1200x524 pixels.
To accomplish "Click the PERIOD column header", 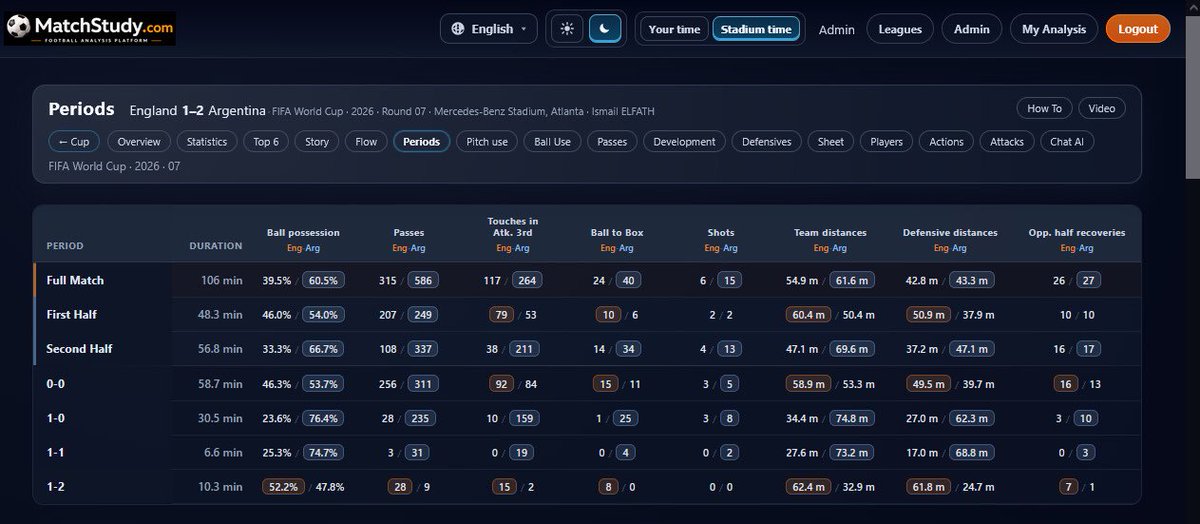I will coord(65,245).
